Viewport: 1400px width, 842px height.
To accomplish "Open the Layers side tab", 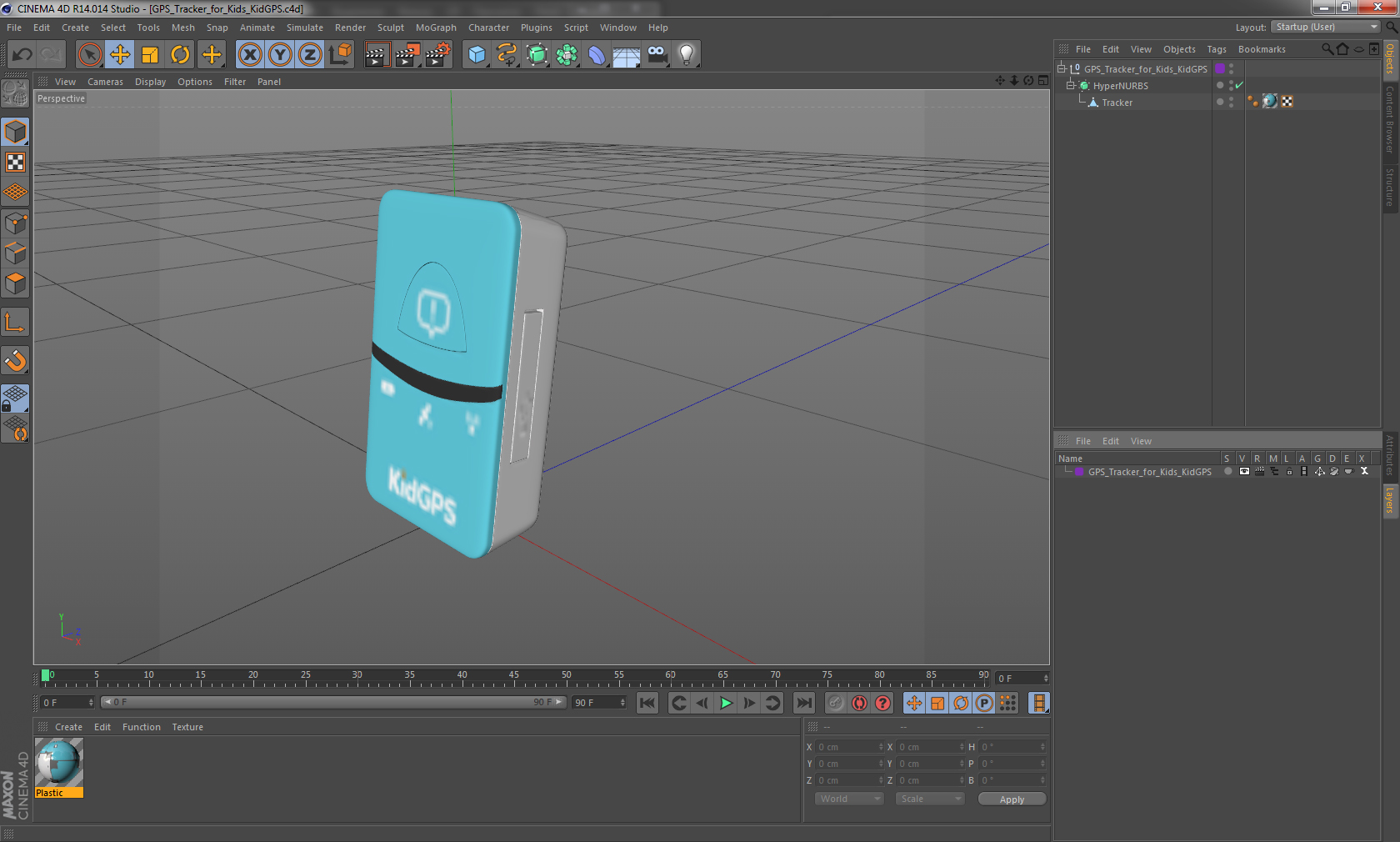I will (x=1391, y=502).
